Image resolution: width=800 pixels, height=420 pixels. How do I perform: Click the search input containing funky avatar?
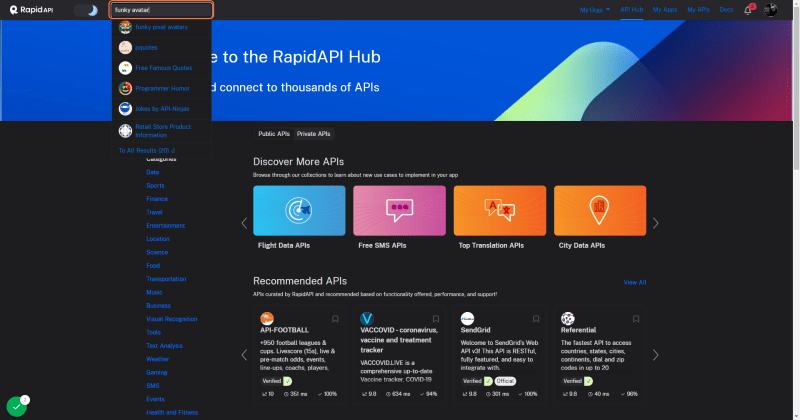(161, 10)
